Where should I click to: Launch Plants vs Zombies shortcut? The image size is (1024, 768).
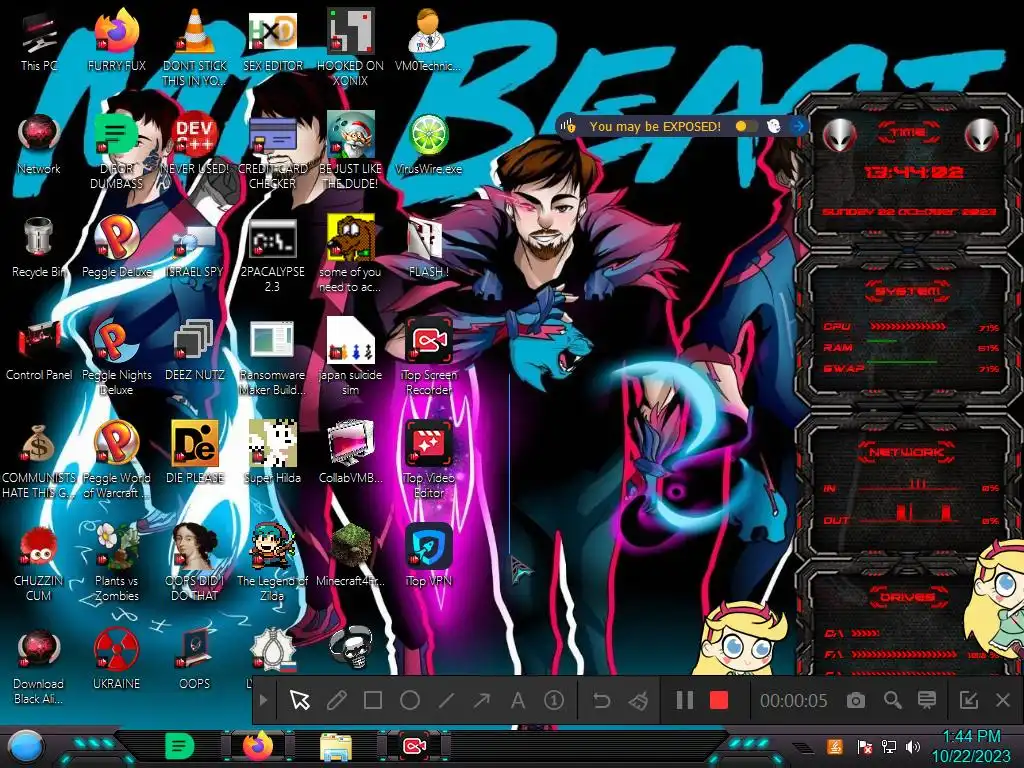click(x=116, y=563)
